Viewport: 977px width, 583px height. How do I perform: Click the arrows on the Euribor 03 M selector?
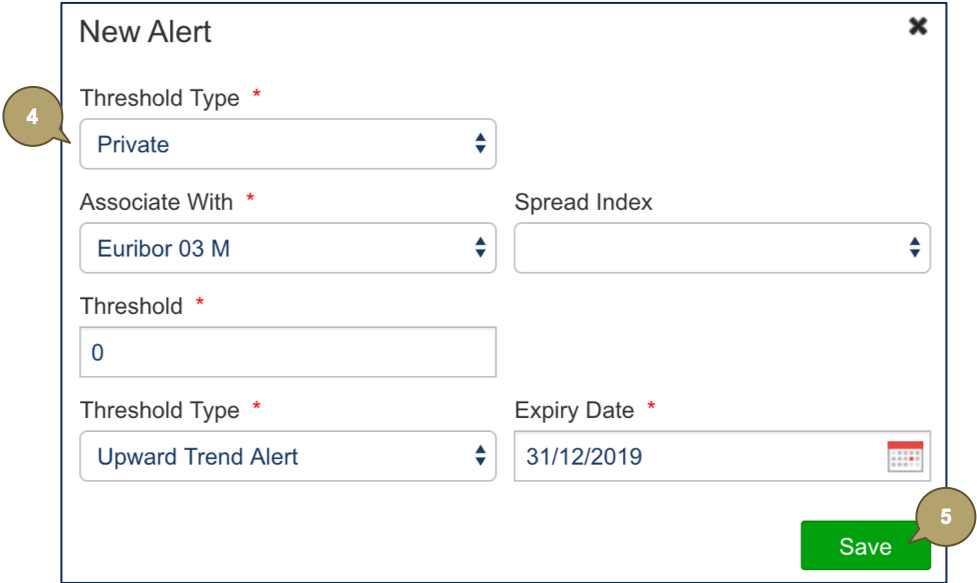480,248
